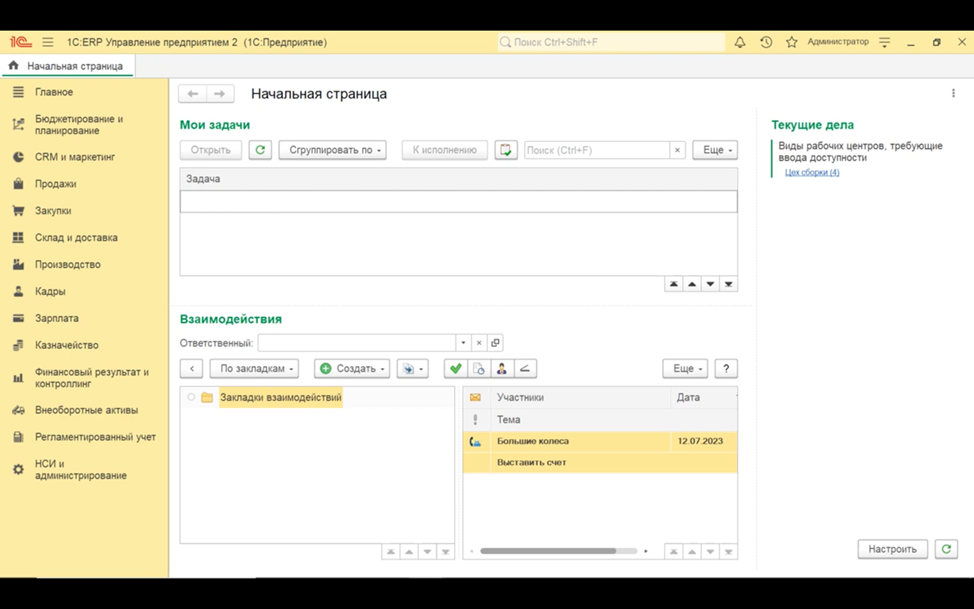Open Бюджетирование и планирование section
The image size is (974, 609).
79,124
